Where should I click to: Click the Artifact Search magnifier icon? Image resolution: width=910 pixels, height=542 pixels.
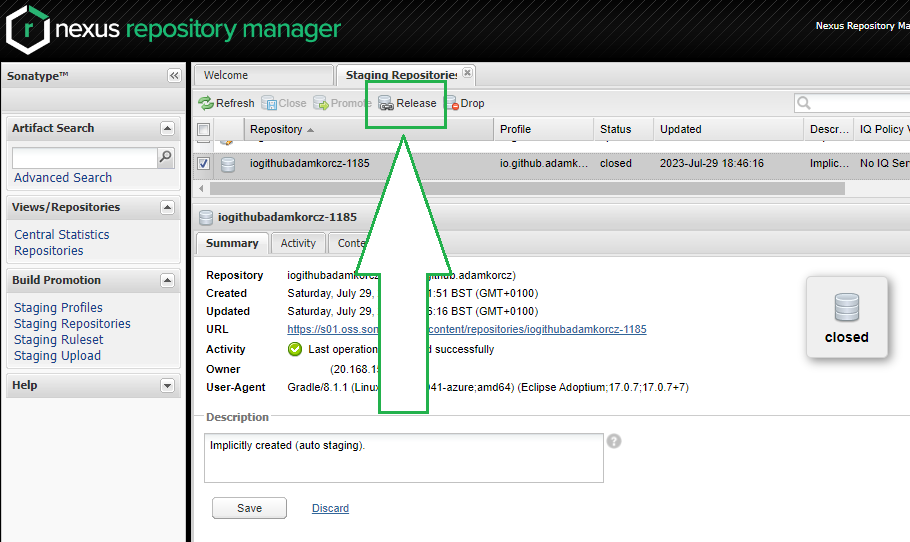pyautogui.click(x=165, y=157)
